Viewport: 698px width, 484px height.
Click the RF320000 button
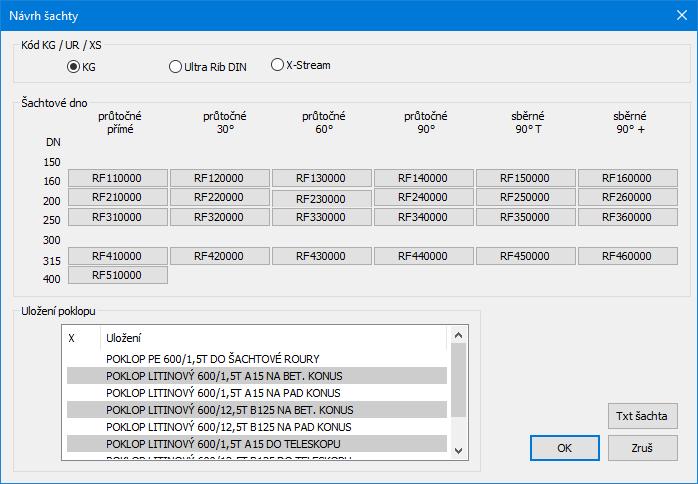219,217
